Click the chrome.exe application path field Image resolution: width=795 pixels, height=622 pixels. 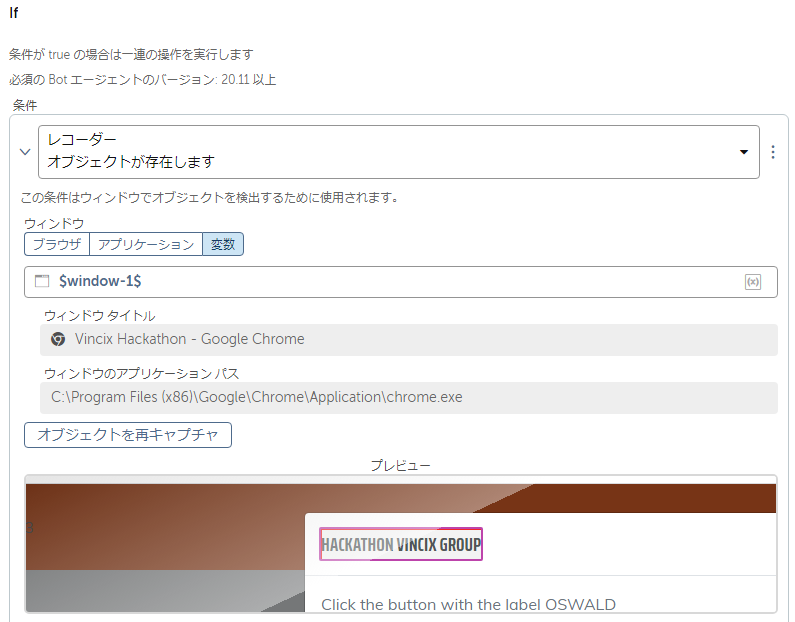coord(409,397)
